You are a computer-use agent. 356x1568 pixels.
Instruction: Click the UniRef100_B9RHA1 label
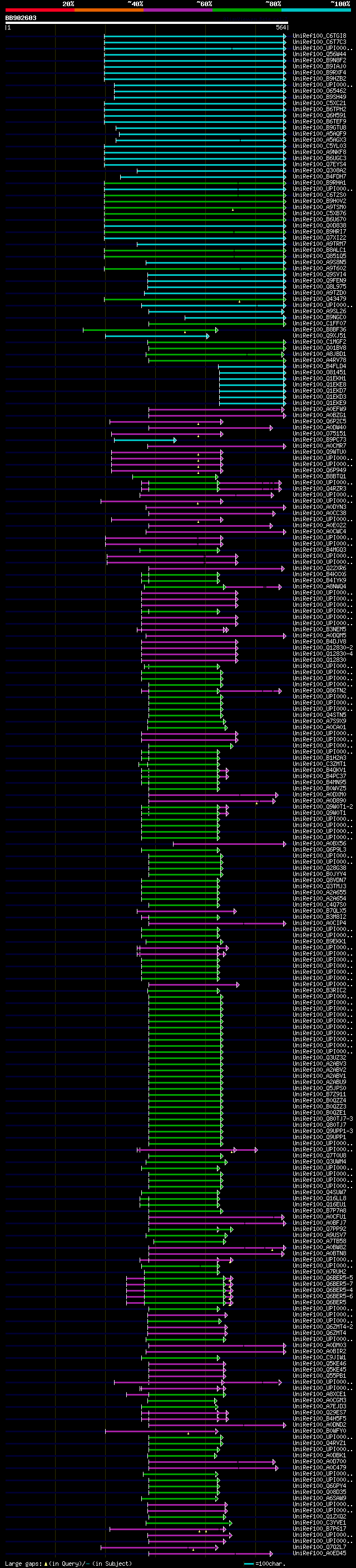point(319,182)
